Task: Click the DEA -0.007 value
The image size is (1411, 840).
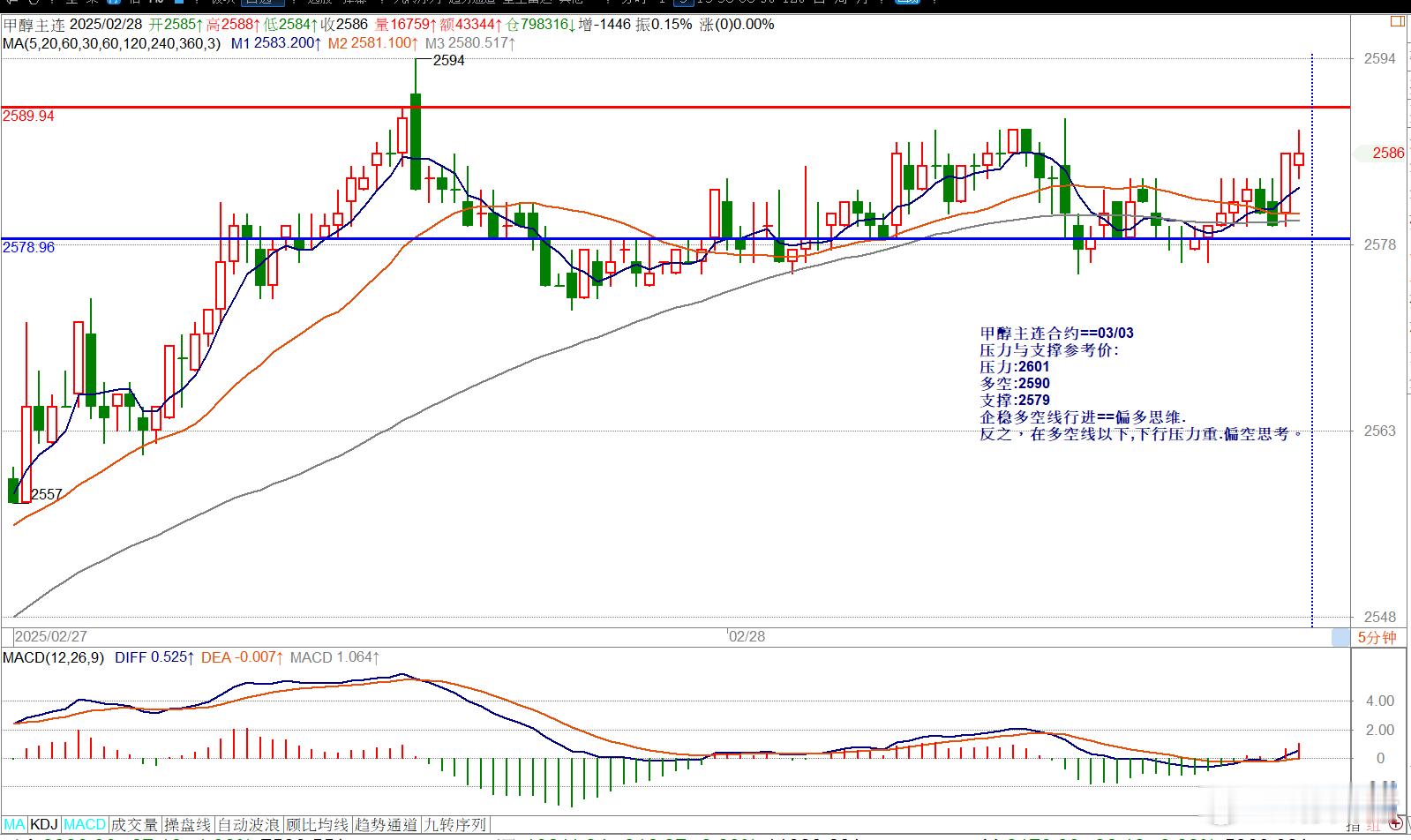Action: coord(243,657)
